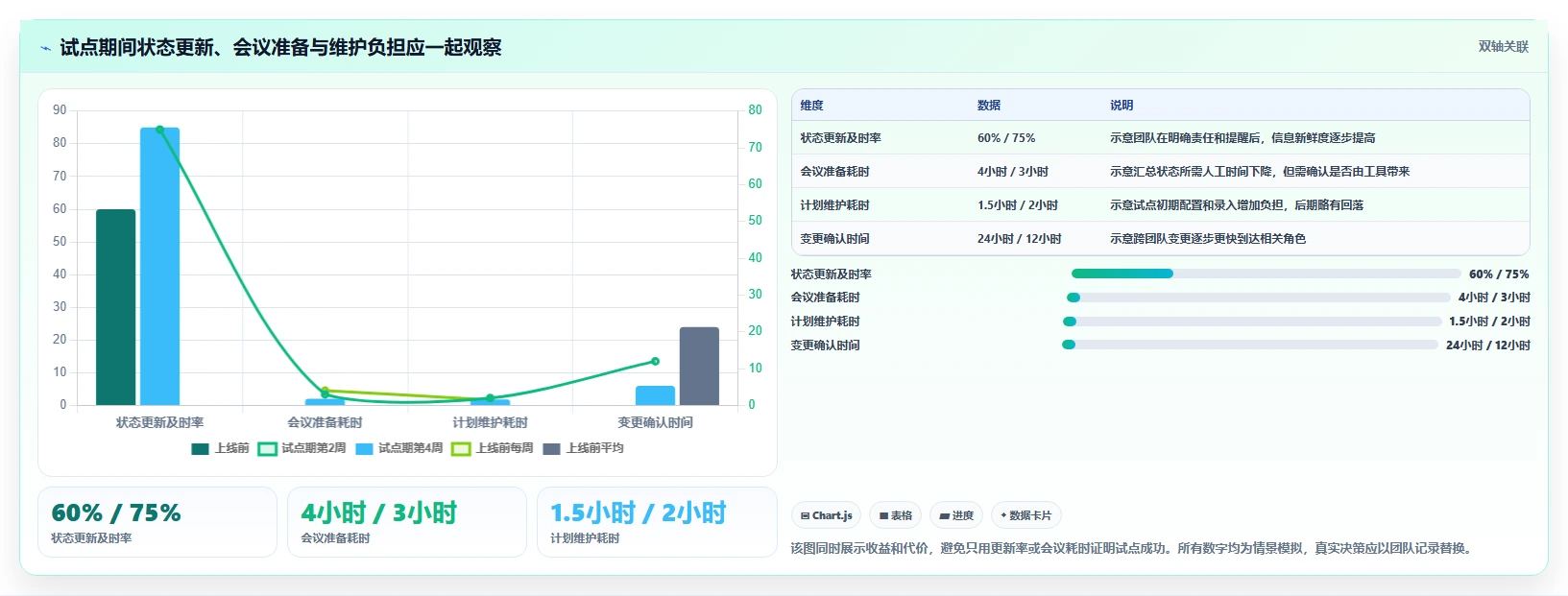Click the sparkle icon in the 数据卡片 chip
The height and width of the screenshot is (596, 1568).
1003,515
